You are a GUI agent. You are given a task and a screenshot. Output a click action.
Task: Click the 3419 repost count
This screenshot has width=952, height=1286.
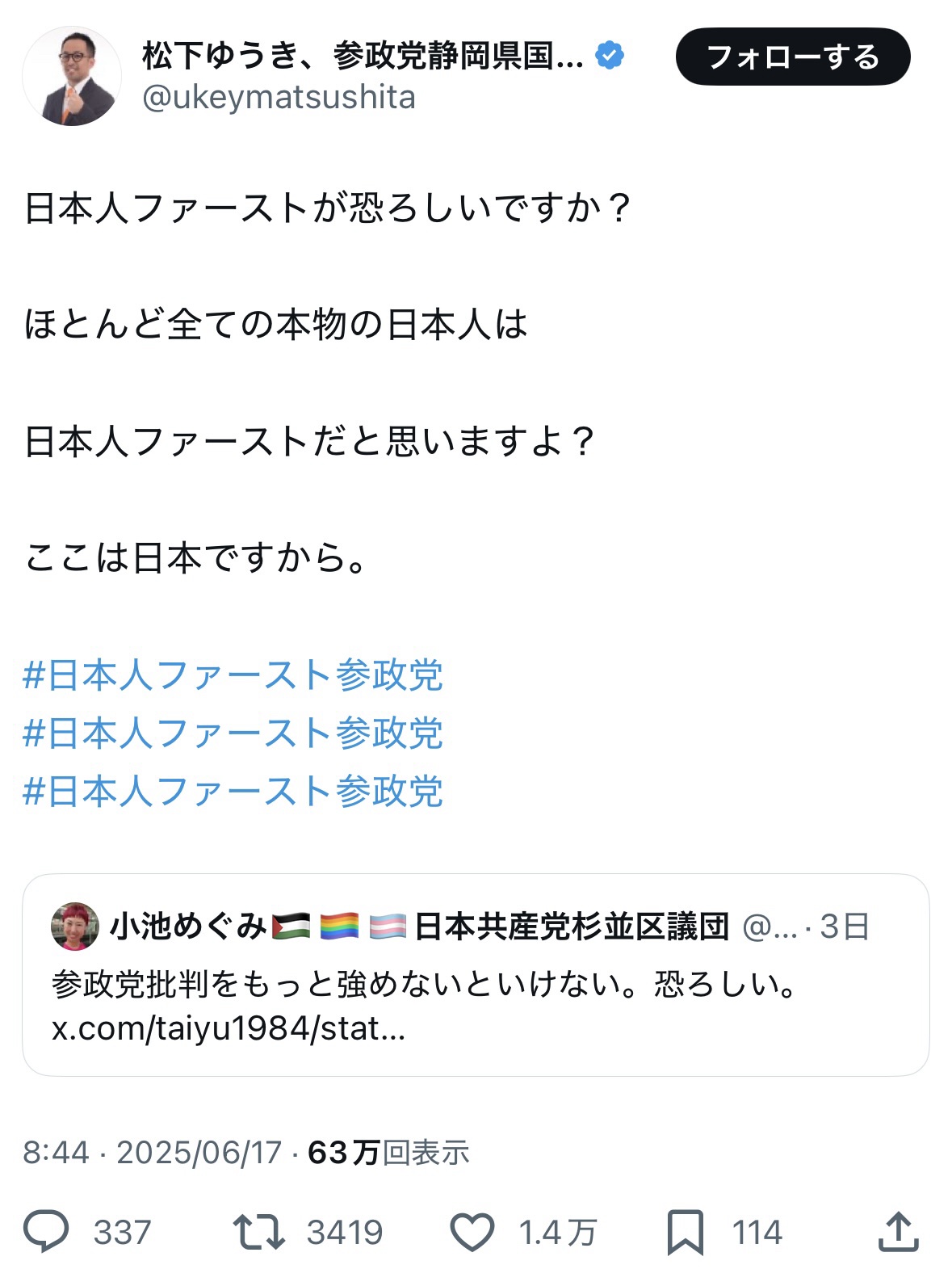coord(345,1233)
